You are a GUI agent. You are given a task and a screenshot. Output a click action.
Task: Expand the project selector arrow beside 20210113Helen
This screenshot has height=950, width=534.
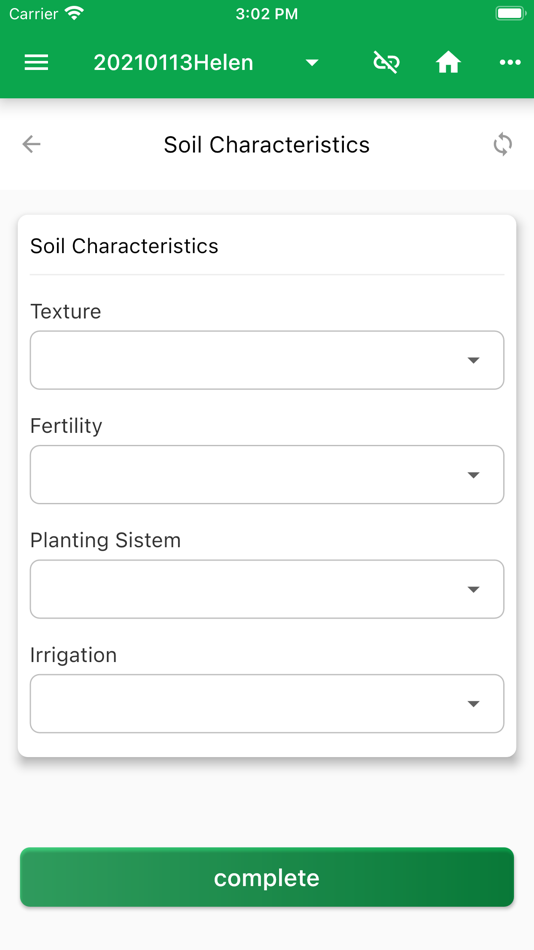click(x=312, y=62)
